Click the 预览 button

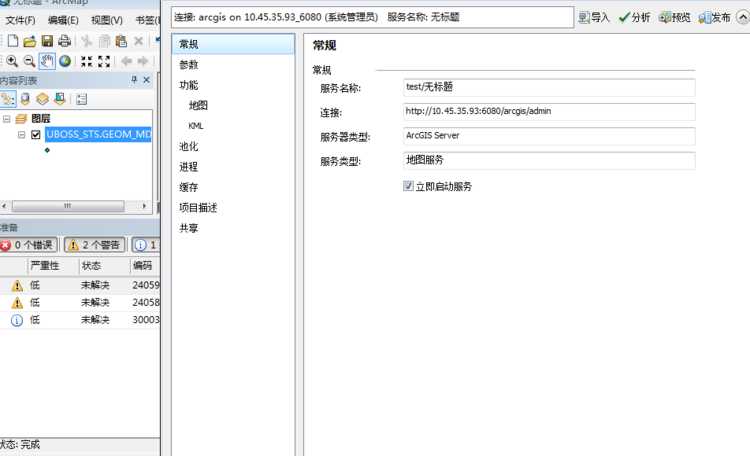pos(674,18)
